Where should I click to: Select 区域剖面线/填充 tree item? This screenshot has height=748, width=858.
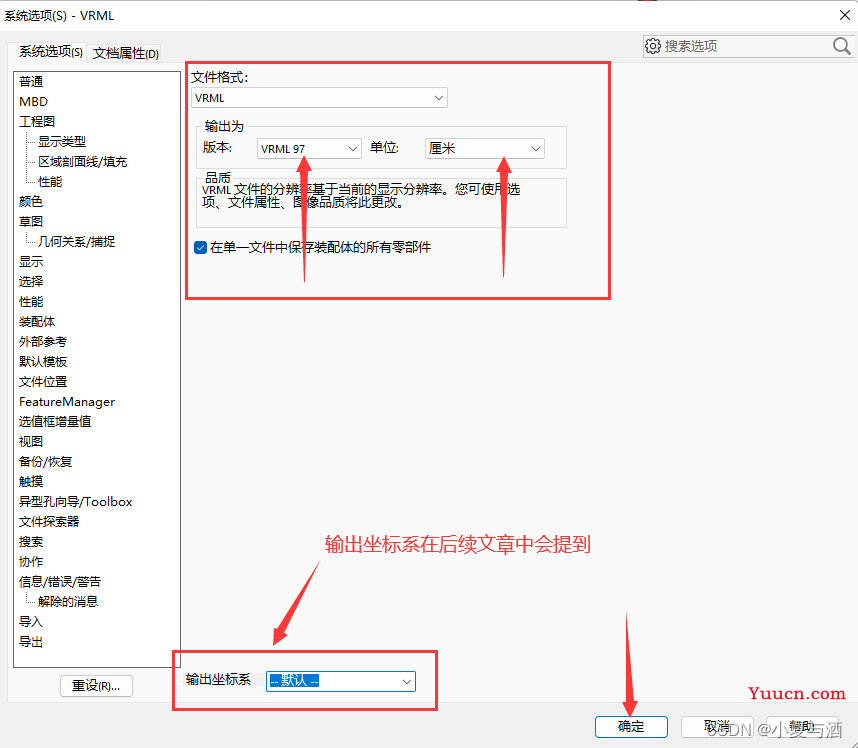click(x=83, y=162)
